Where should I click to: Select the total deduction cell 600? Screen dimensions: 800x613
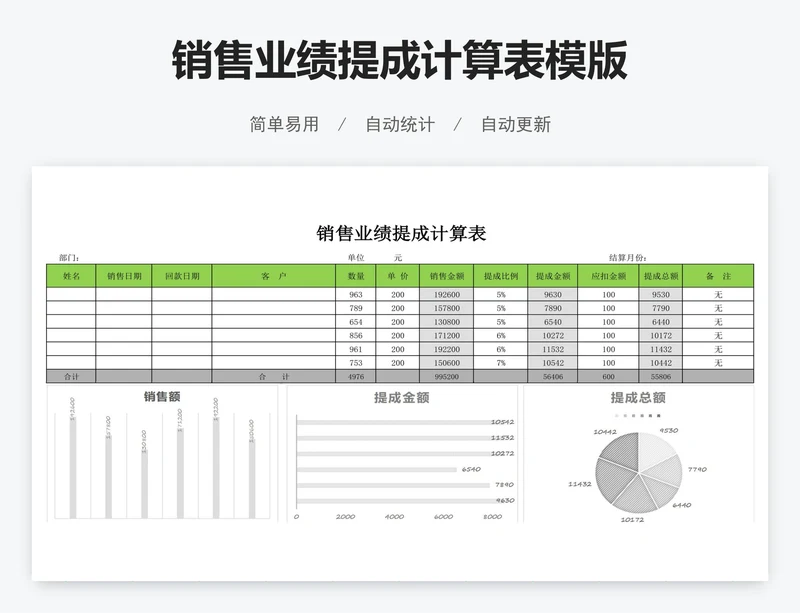(x=608, y=377)
